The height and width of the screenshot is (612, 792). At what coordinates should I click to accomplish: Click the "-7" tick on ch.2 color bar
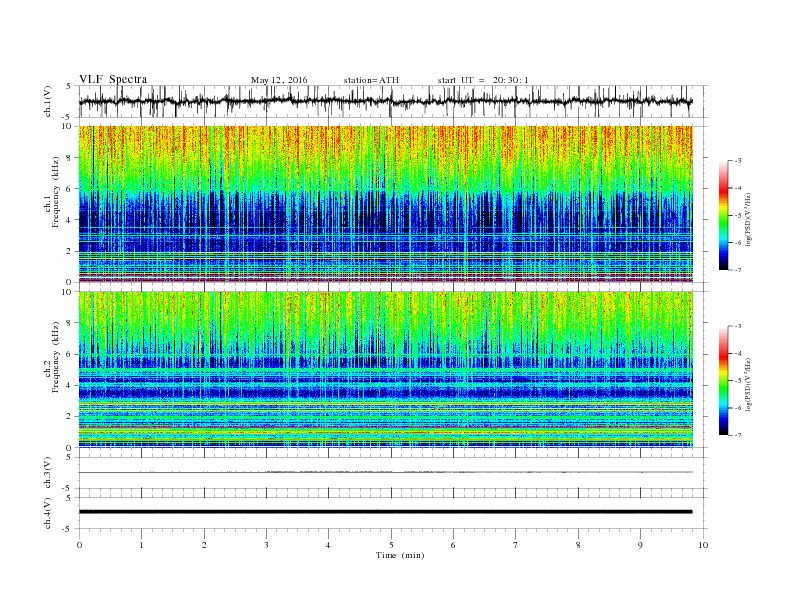[x=736, y=435]
